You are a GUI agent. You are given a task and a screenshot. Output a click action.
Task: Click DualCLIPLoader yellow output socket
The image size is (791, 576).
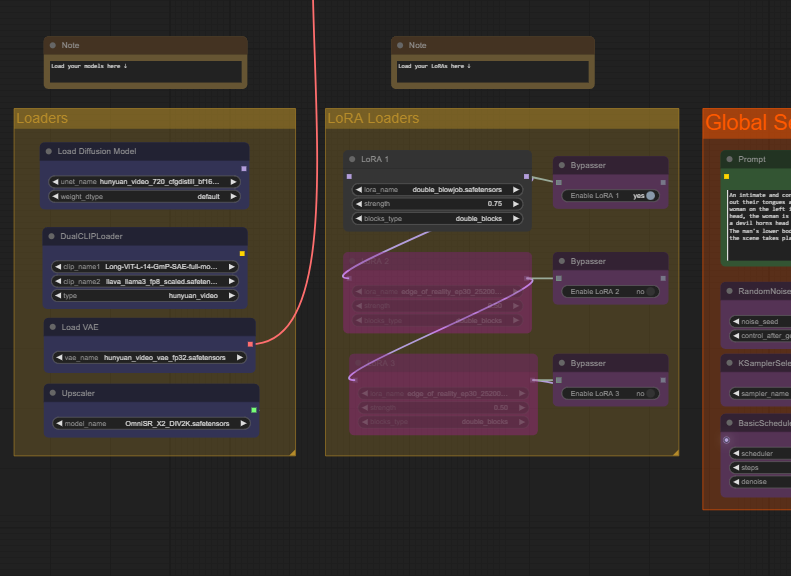(242, 253)
